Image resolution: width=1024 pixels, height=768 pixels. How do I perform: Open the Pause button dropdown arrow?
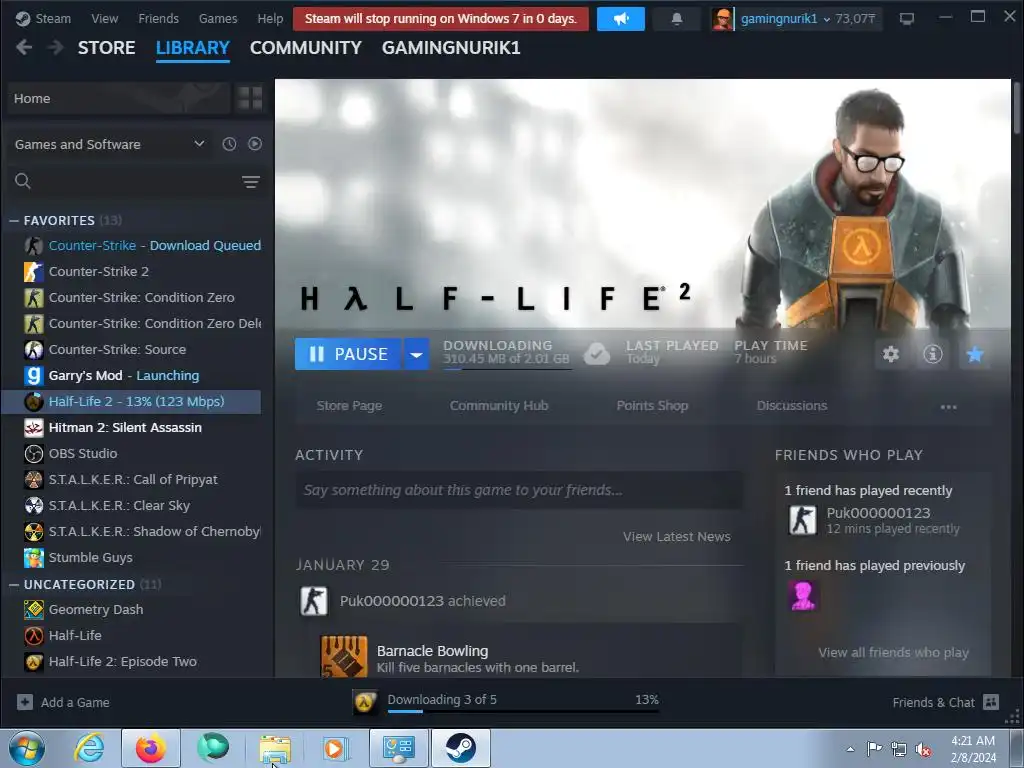tap(416, 354)
